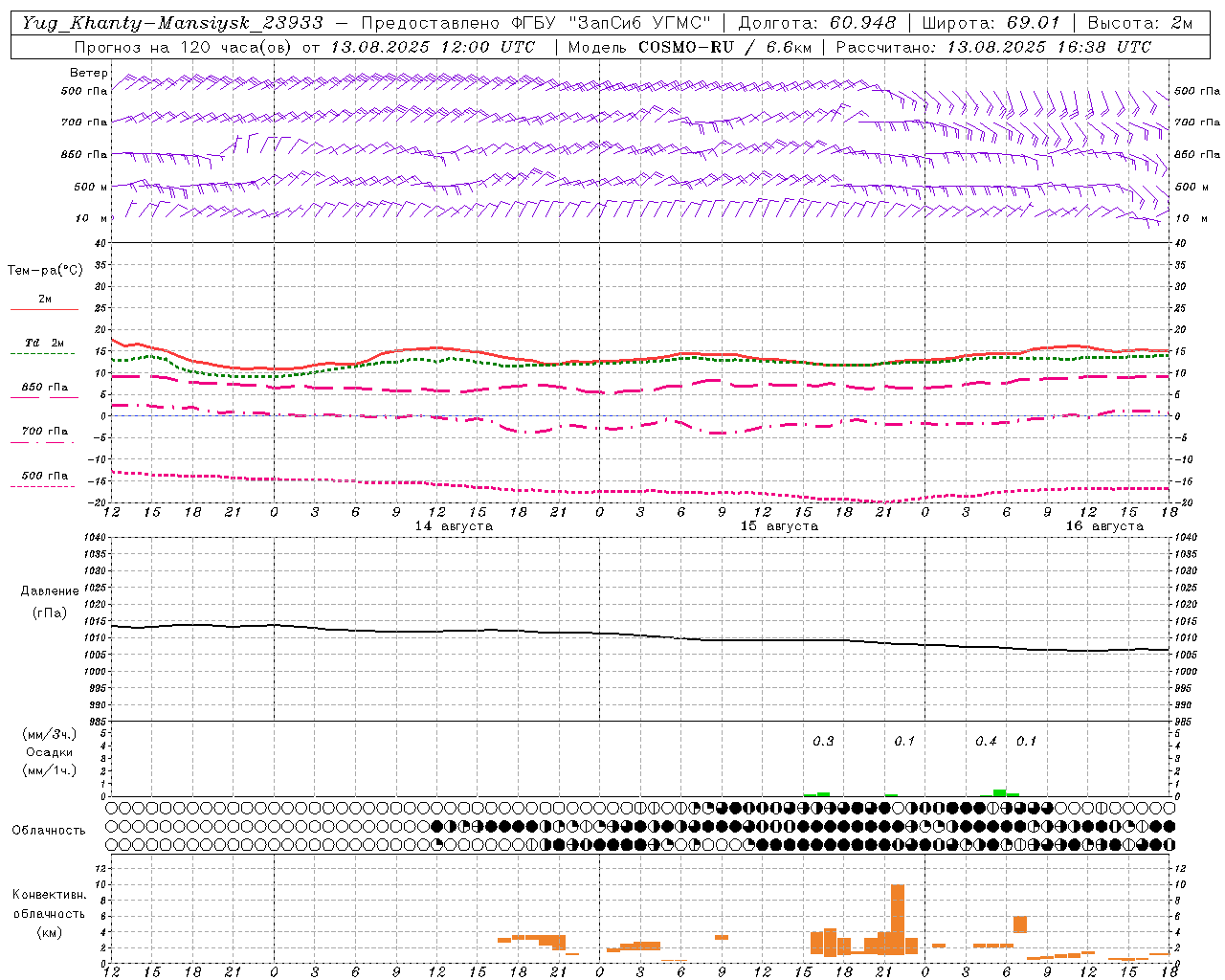This screenshot has height=980, width=1225.
Task: Click the 16 августа date label
Action: click(x=1104, y=526)
